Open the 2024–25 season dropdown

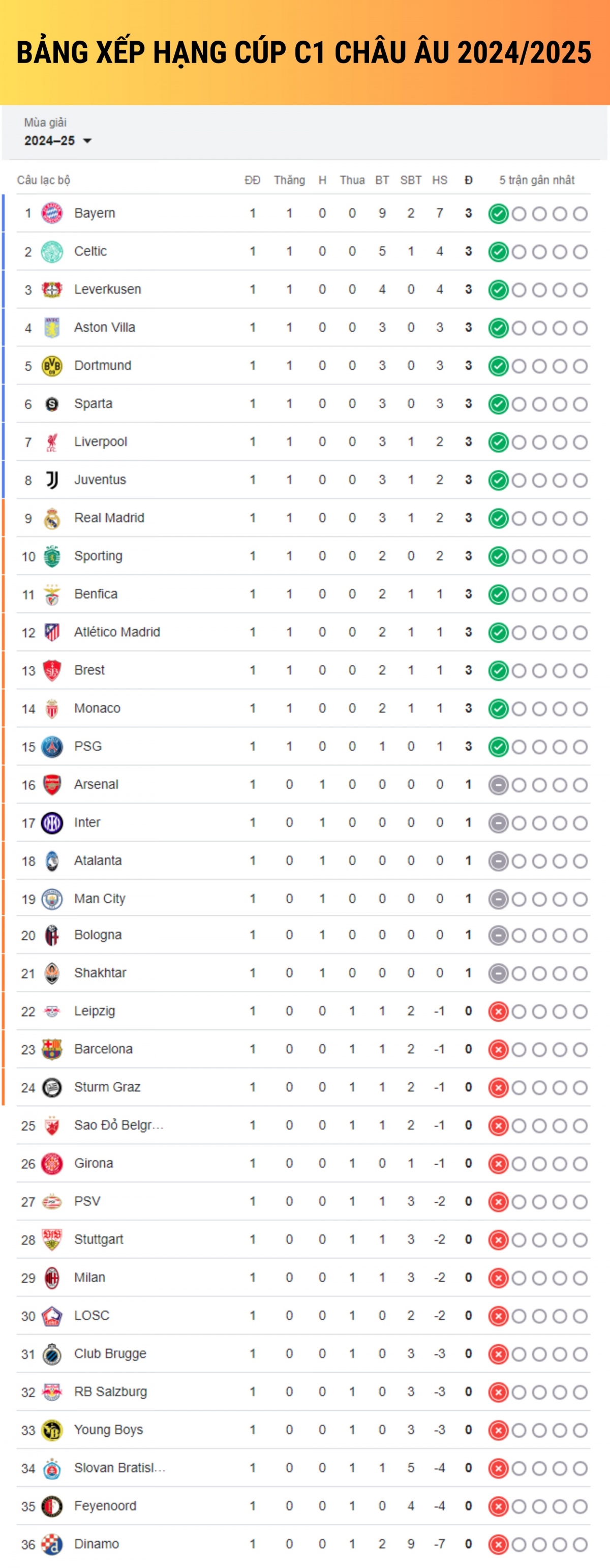[x=58, y=140]
